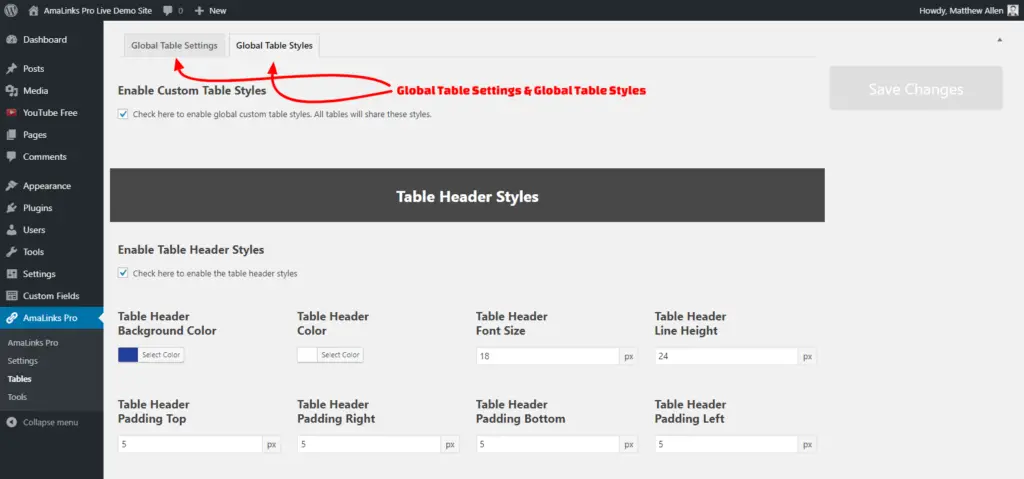The height and width of the screenshot is (479, 1024).
Task: Collapse the panel with top-right triangle arrow
Action: 999,41
